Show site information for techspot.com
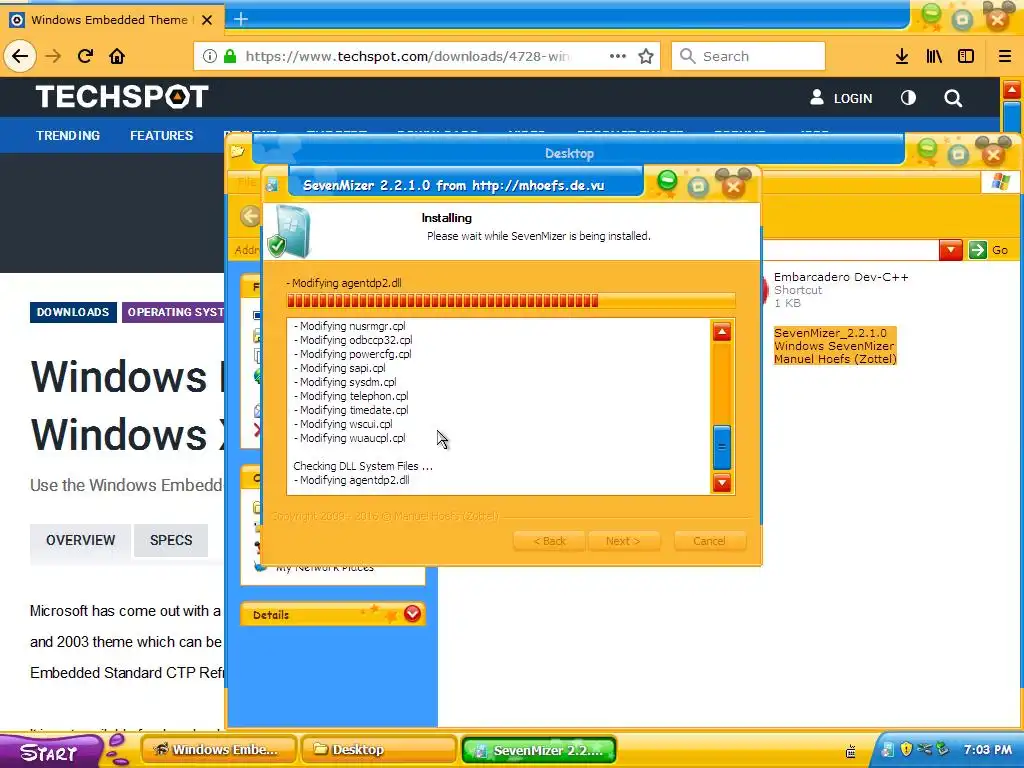 [209, 56]
